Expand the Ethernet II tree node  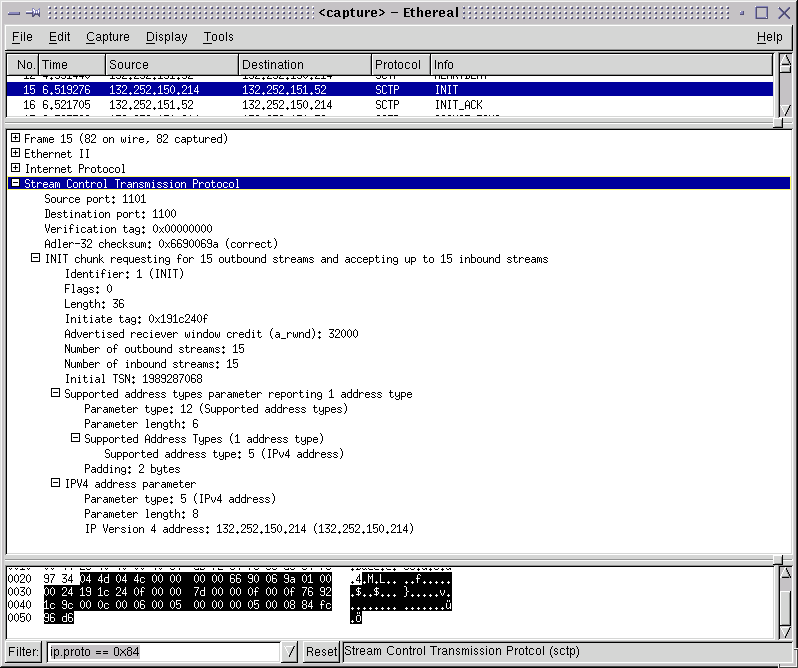click(15, 154)
